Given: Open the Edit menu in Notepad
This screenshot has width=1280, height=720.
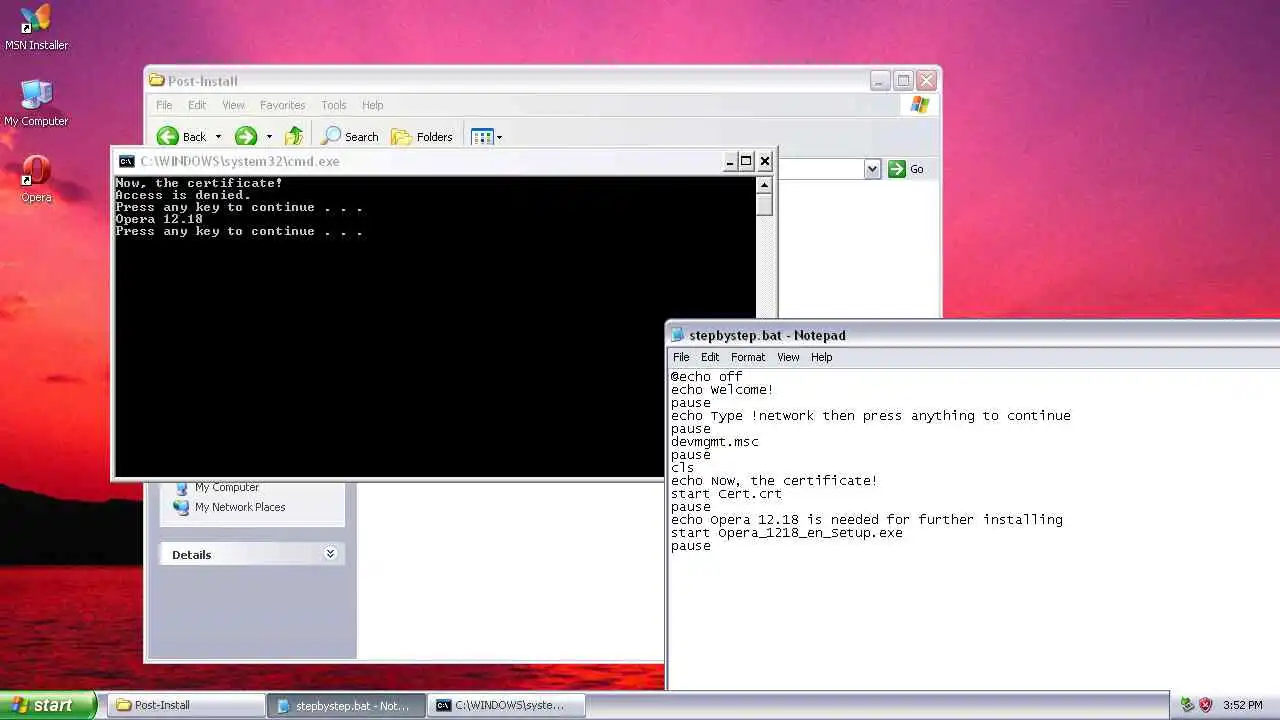Looking at the screenshot, I should [x=710, y=357].
